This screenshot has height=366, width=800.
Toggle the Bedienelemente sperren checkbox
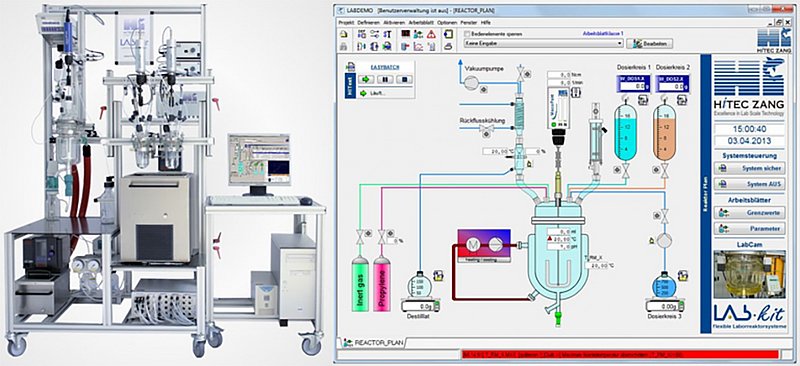[x=467, y=34]
